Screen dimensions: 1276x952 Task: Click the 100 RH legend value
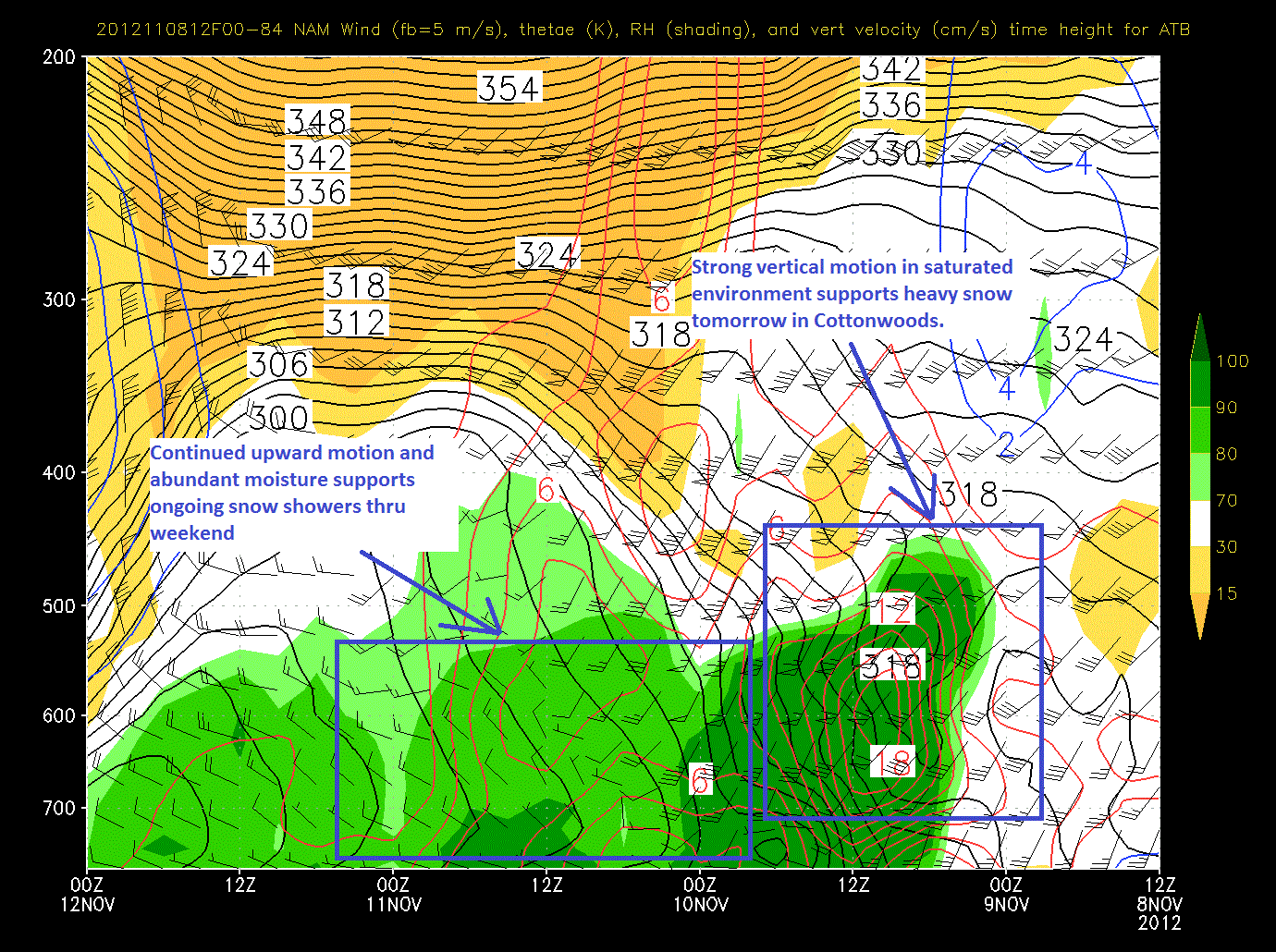tap(1233, 361)
